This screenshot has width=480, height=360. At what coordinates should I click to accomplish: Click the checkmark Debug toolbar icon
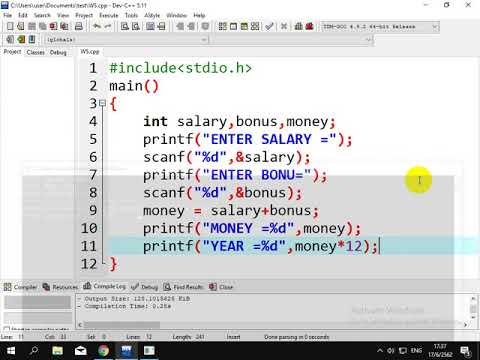269,26
